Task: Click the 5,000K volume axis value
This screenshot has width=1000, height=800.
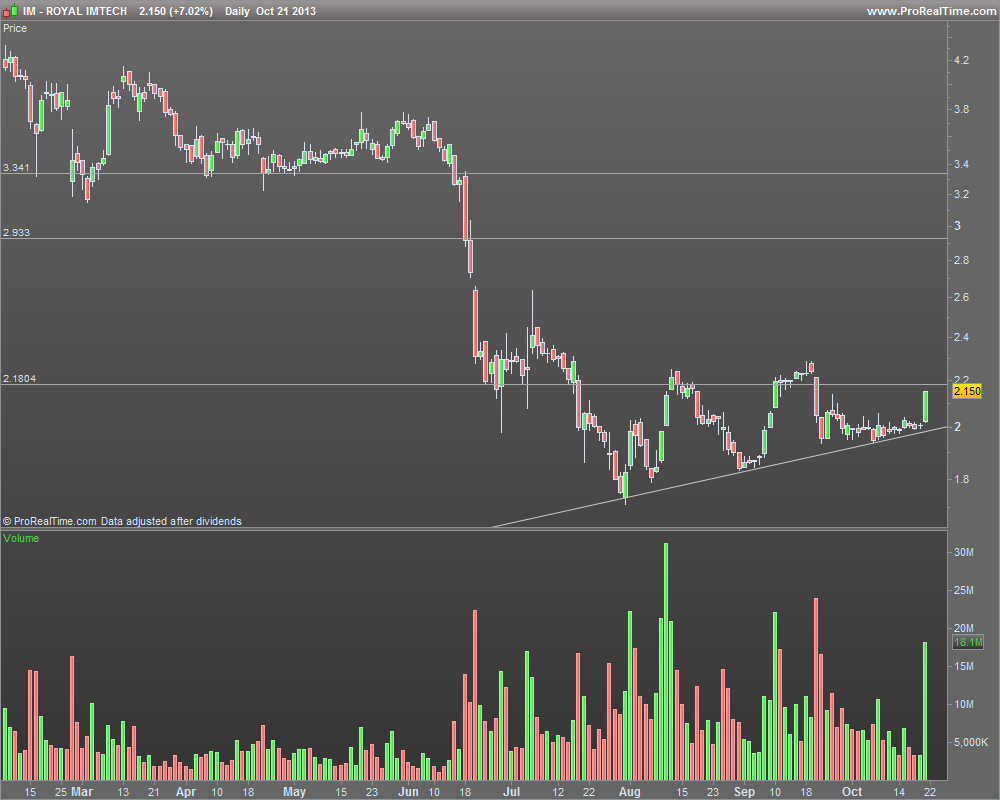Action: point(971,743)
